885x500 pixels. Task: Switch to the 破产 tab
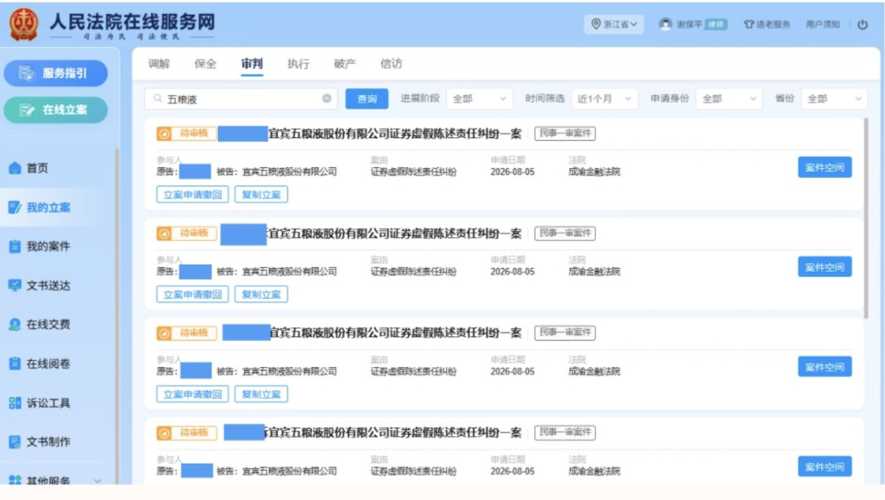pos(344,63)
